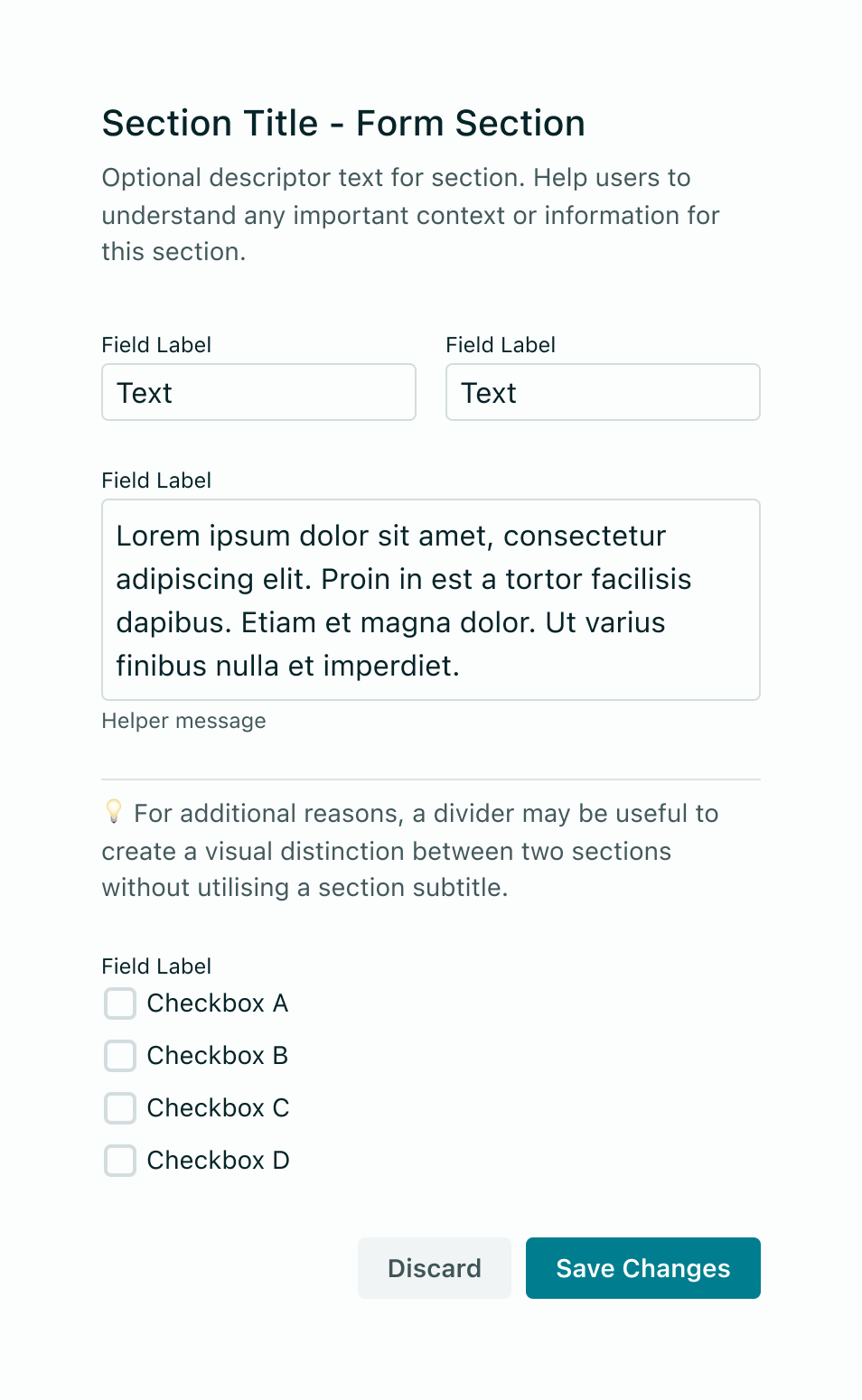The width and height of the screenshot is (862, 1400).
Task: Enable the Checkbox B option
Action: [120, 1056]
